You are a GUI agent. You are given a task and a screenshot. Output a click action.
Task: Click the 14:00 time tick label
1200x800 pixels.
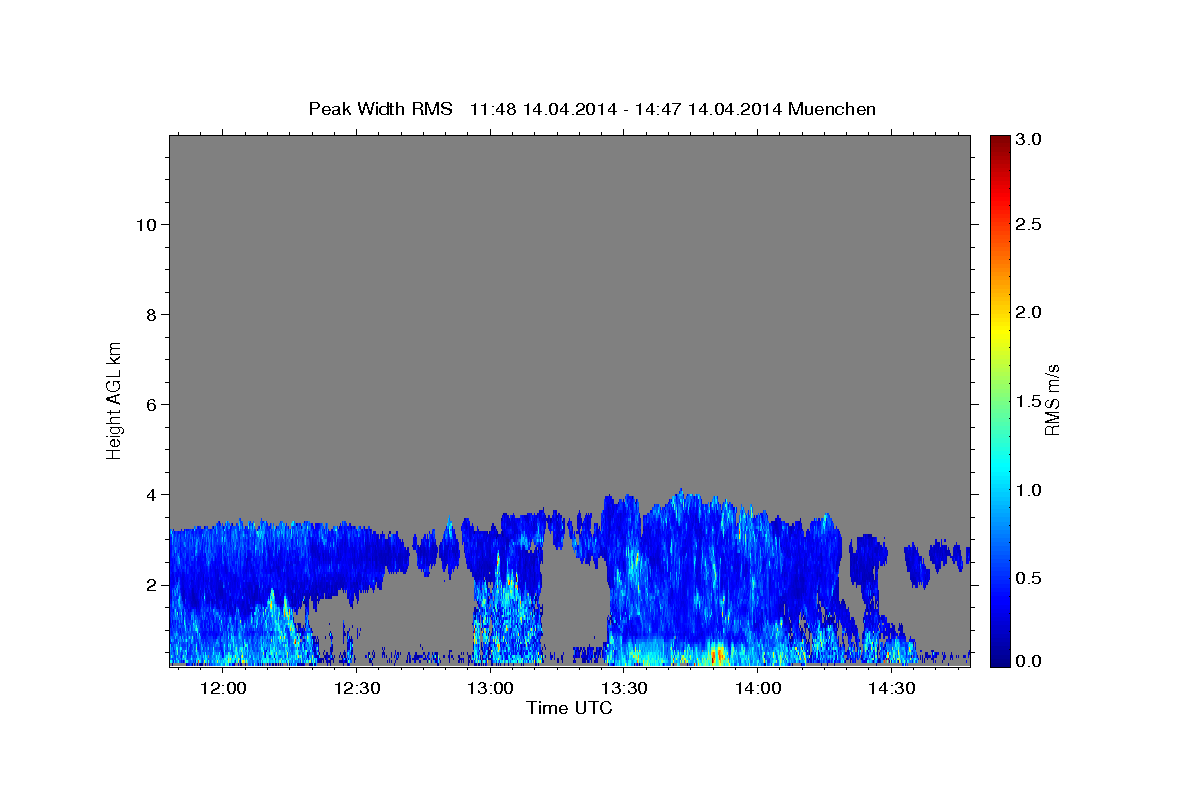757,689
